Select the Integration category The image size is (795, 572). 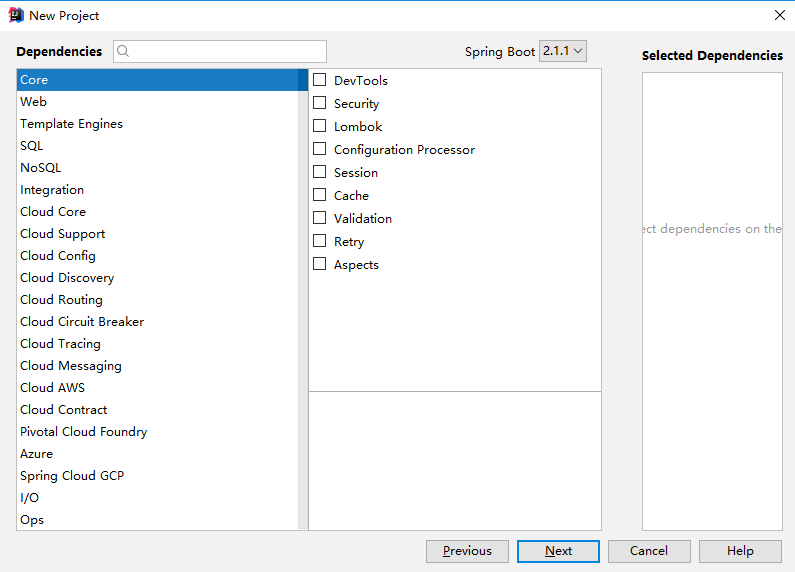(x=158, y=190)
